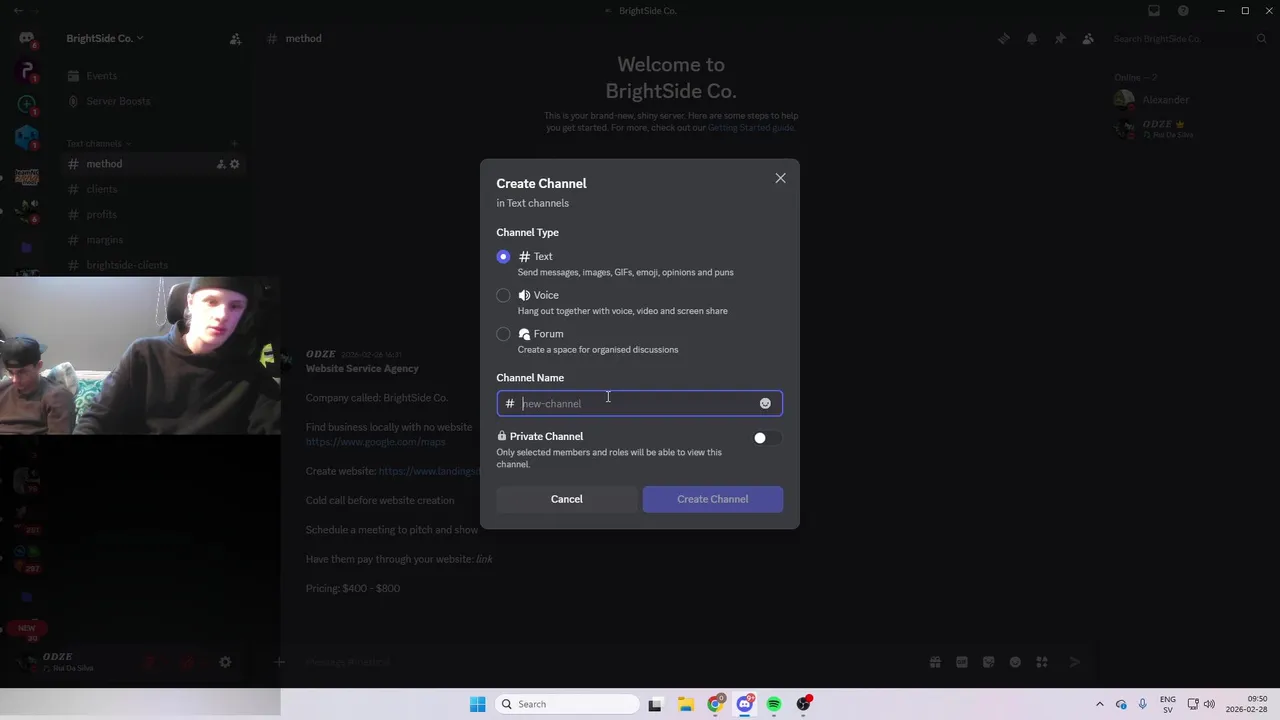Open Chrome from taskbar
Viewport: 1280px width, 720px height.
[x=715, y=704]
